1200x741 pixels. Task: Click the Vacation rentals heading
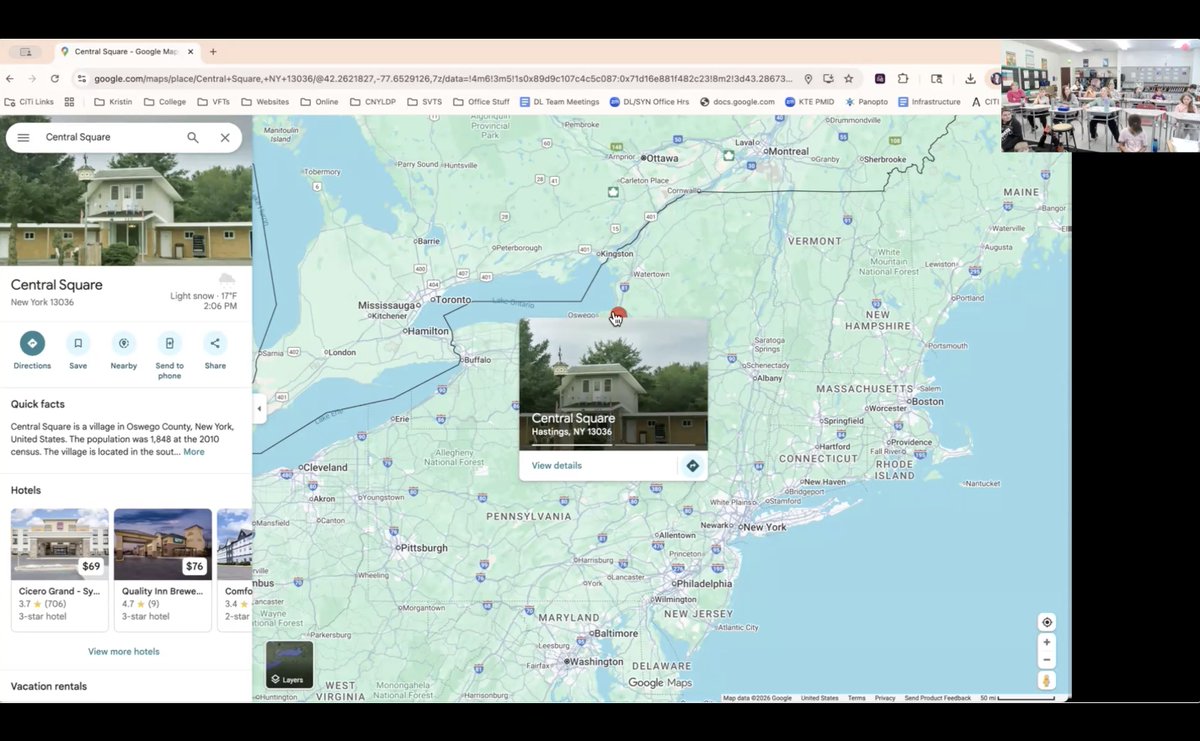tap(49, 687)
